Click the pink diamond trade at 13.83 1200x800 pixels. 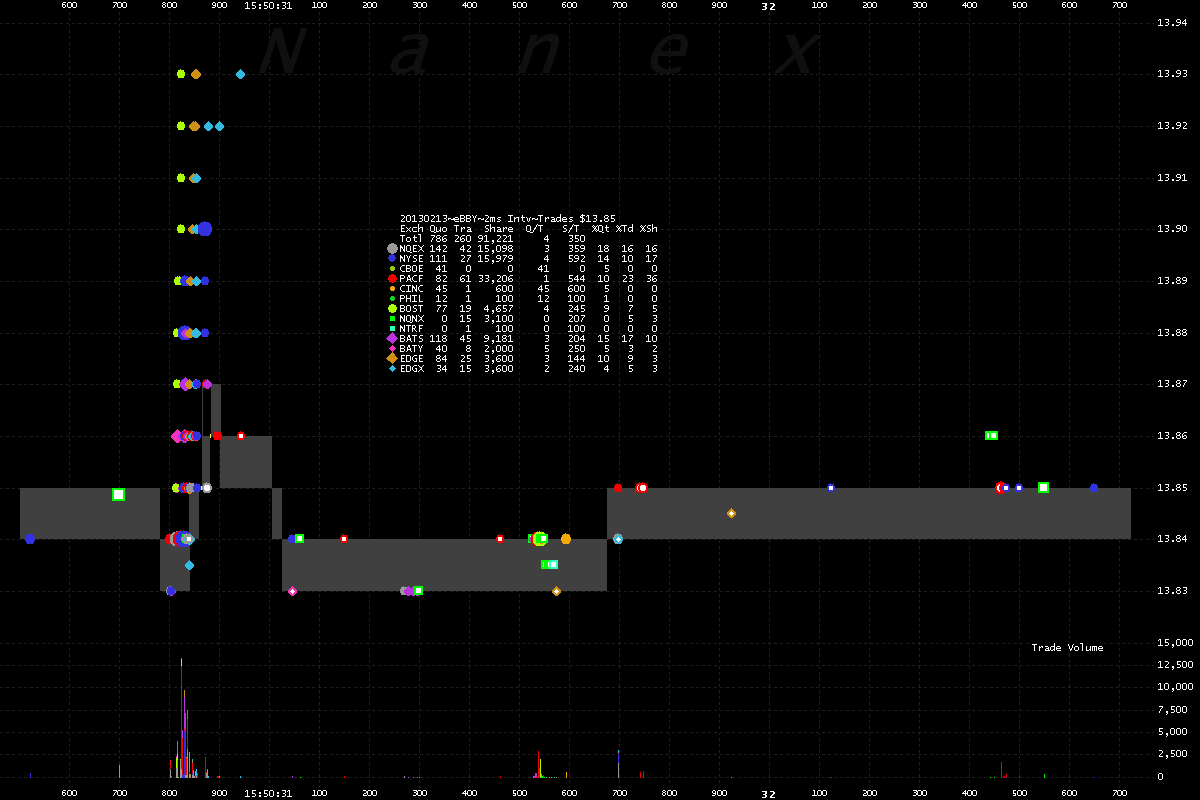point(292,591)
